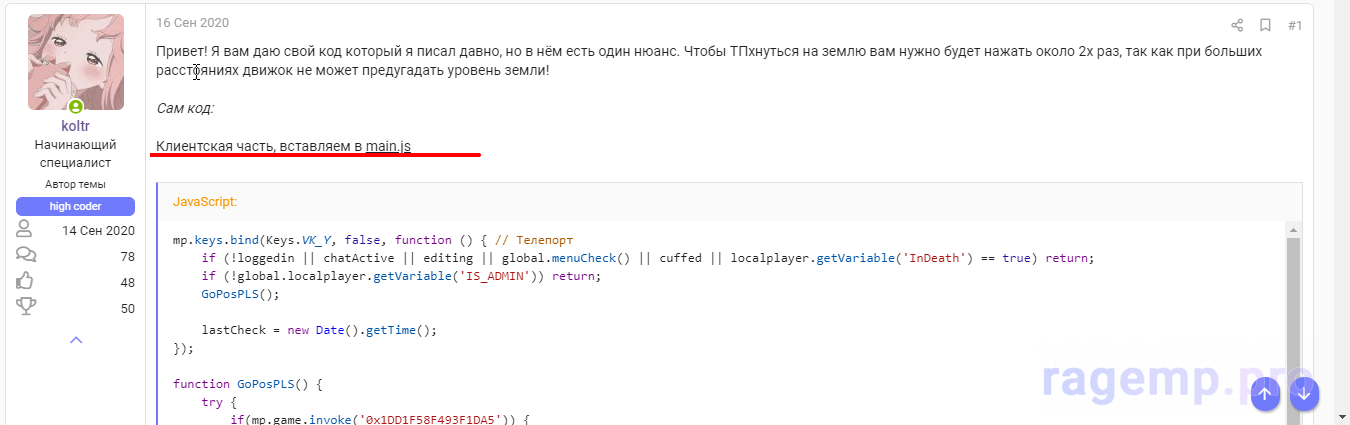Viewport: 1350px width, 425px height.
Task: Click the high coder badge
Action: 76,206
